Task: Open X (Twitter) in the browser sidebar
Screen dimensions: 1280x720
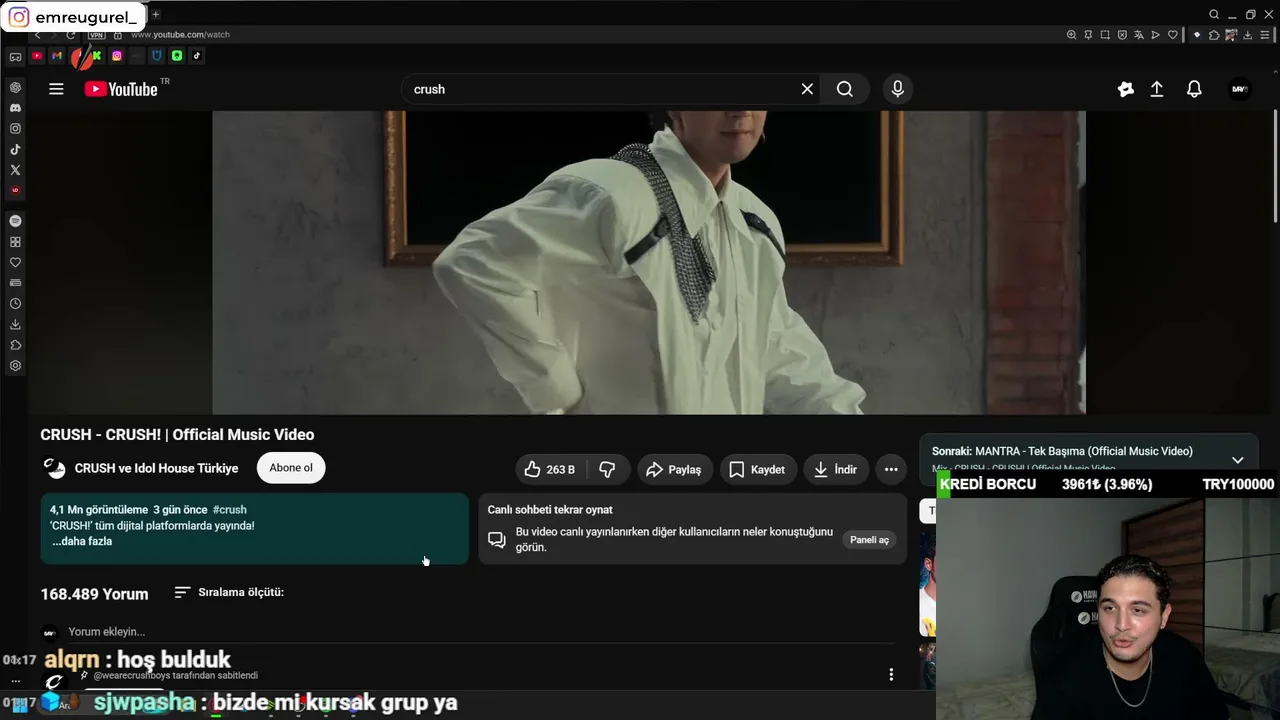Action: point(15,170)
